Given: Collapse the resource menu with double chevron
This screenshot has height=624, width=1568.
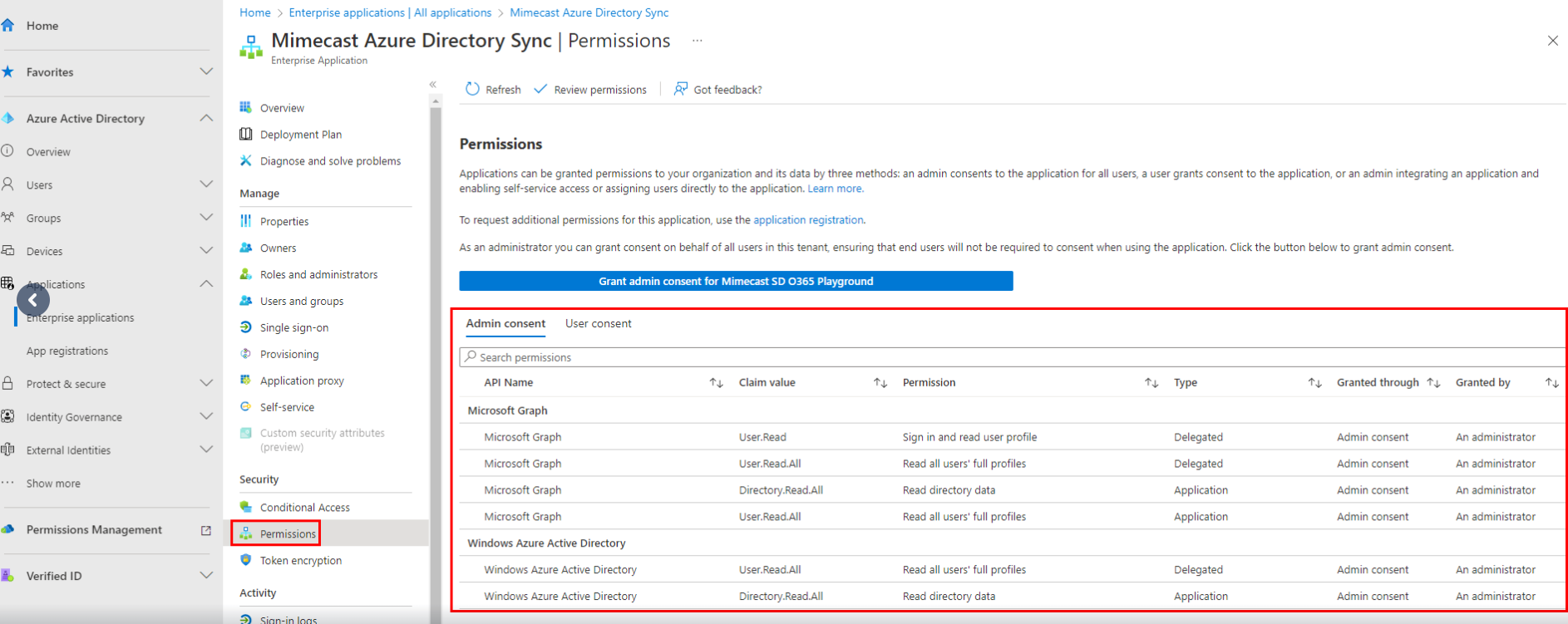Looking at the screenshot, I should coord(432,85).
